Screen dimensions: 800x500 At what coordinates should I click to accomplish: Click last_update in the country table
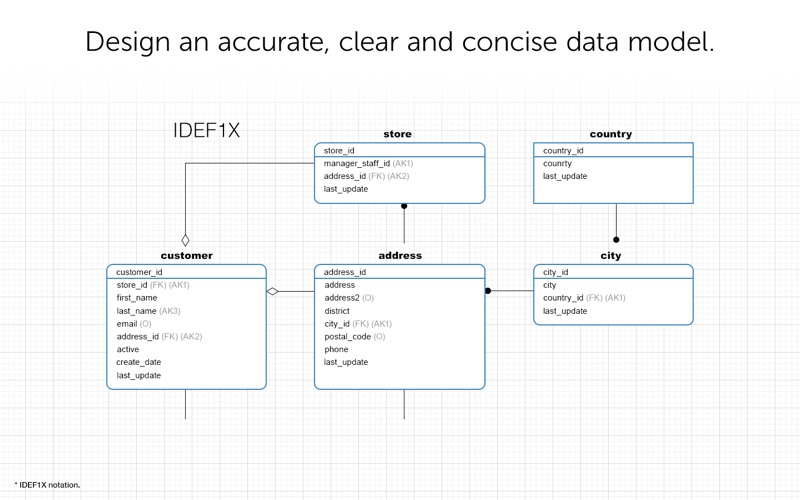pyautogui.click(x=565, y=176)
